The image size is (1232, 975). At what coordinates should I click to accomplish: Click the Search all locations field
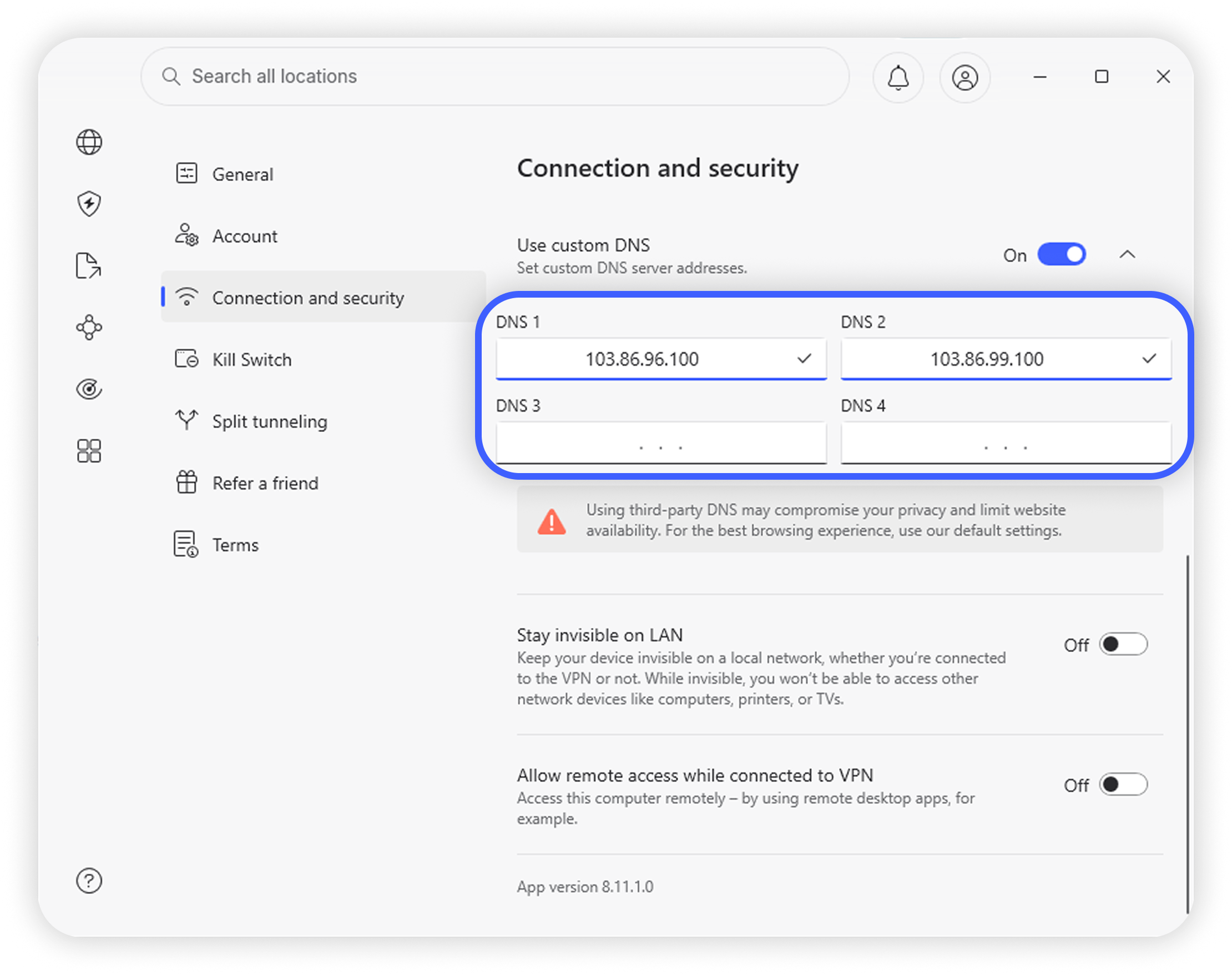pos(494,76)
